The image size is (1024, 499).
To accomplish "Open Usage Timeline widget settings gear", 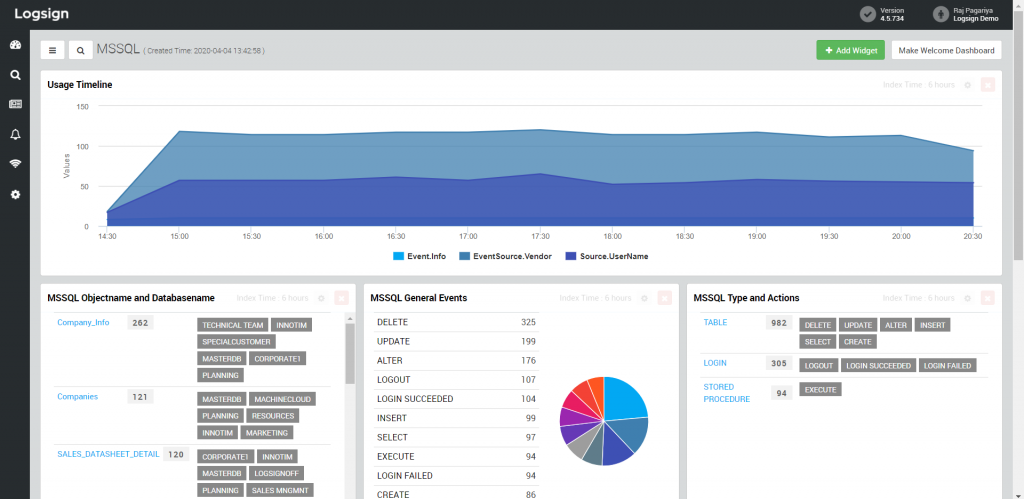I will coord(967,85).
